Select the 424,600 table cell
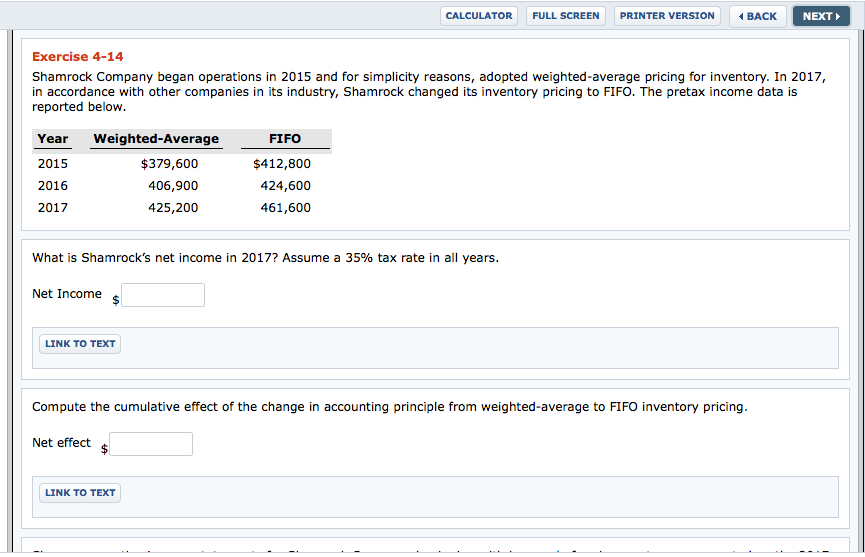The height and width of the screenshot is (557, 865). pos(286,186)
